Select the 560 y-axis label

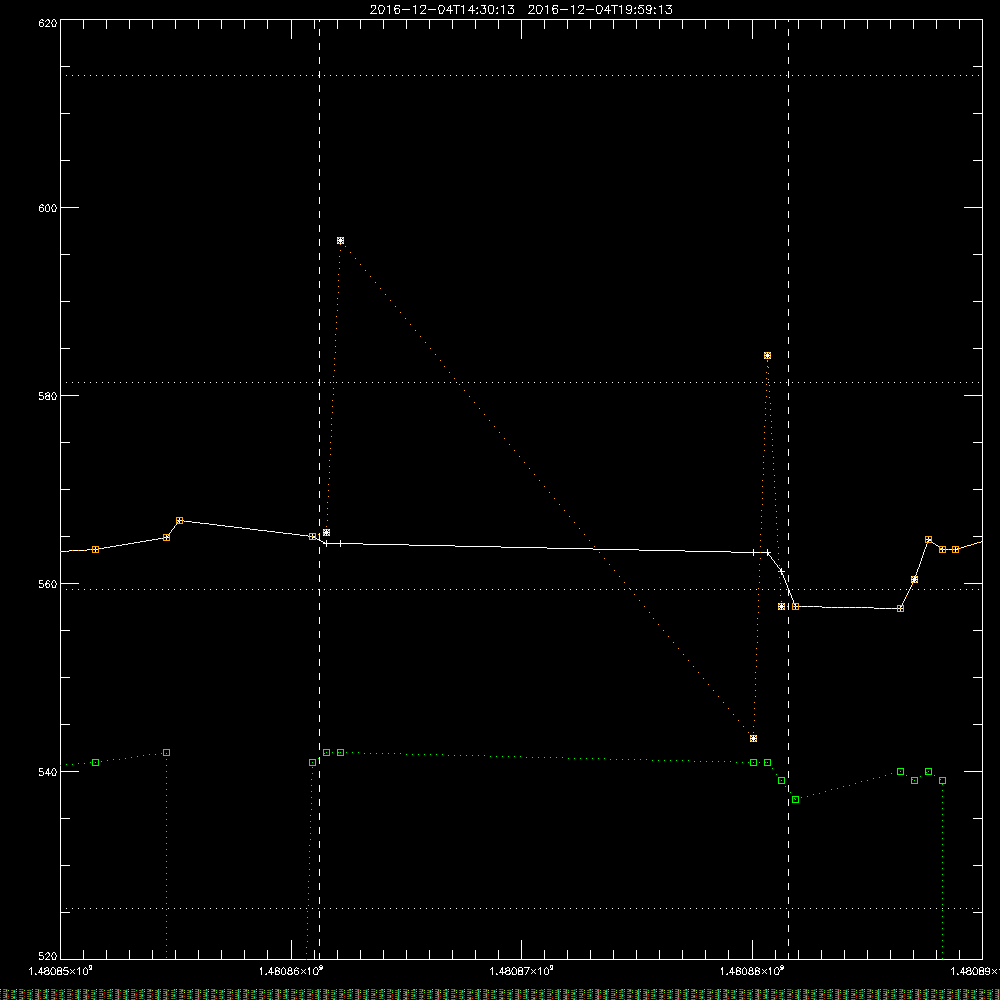pyautogui.click(x=48, y=584)
